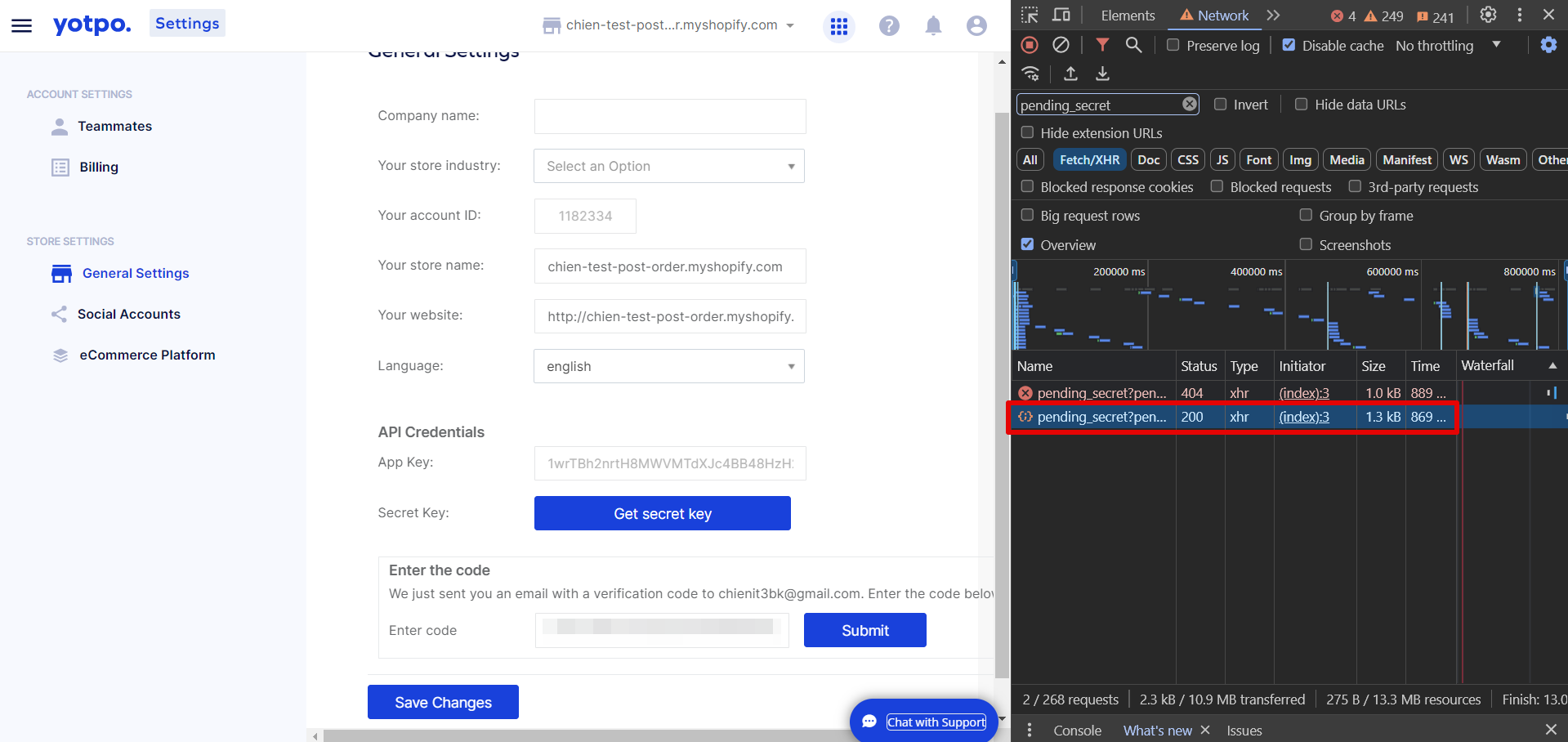This screenshot has height=742, width=1568.
Task: Enable the Preserve log checkbox
Action: click(1173, 45)
